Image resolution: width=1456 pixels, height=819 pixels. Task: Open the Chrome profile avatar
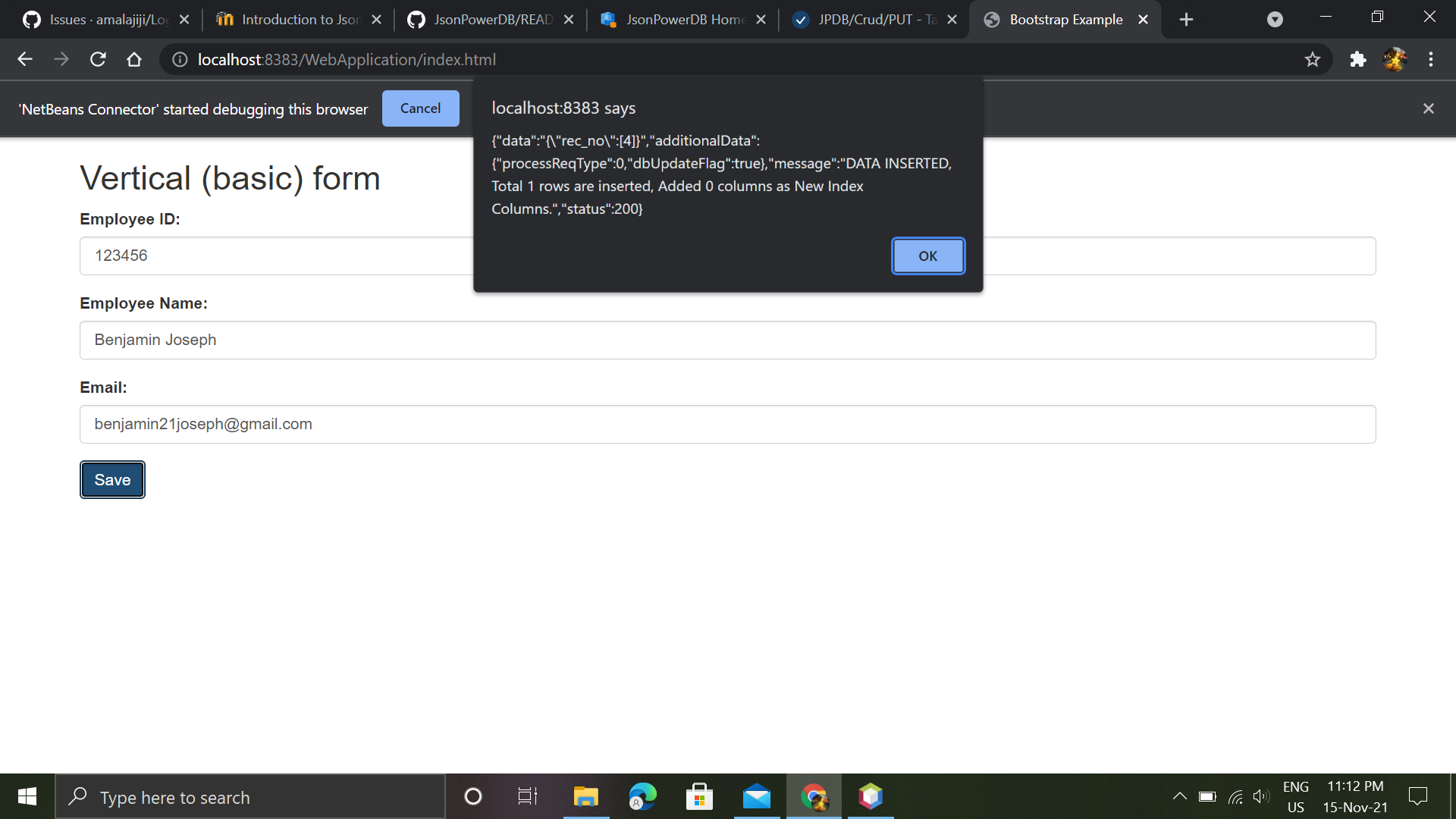[1396, 59]
